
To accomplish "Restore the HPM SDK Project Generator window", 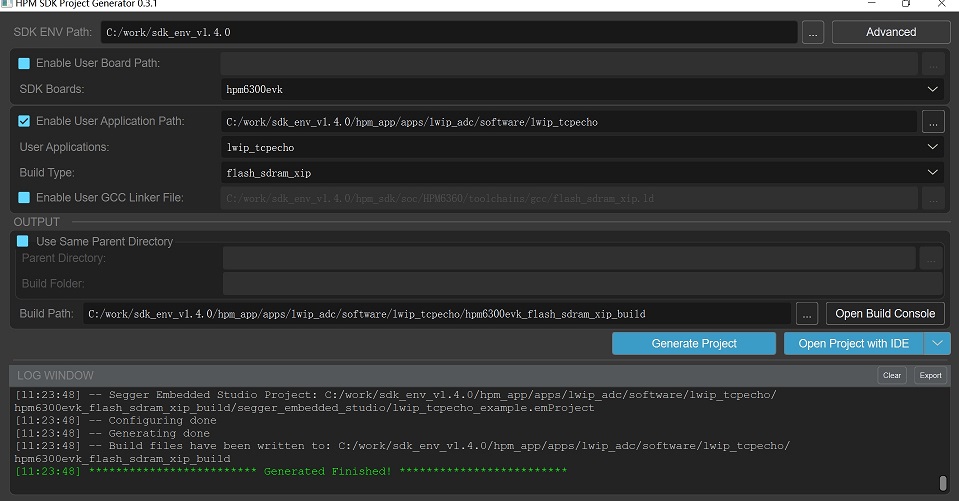I will coord(906,4).
